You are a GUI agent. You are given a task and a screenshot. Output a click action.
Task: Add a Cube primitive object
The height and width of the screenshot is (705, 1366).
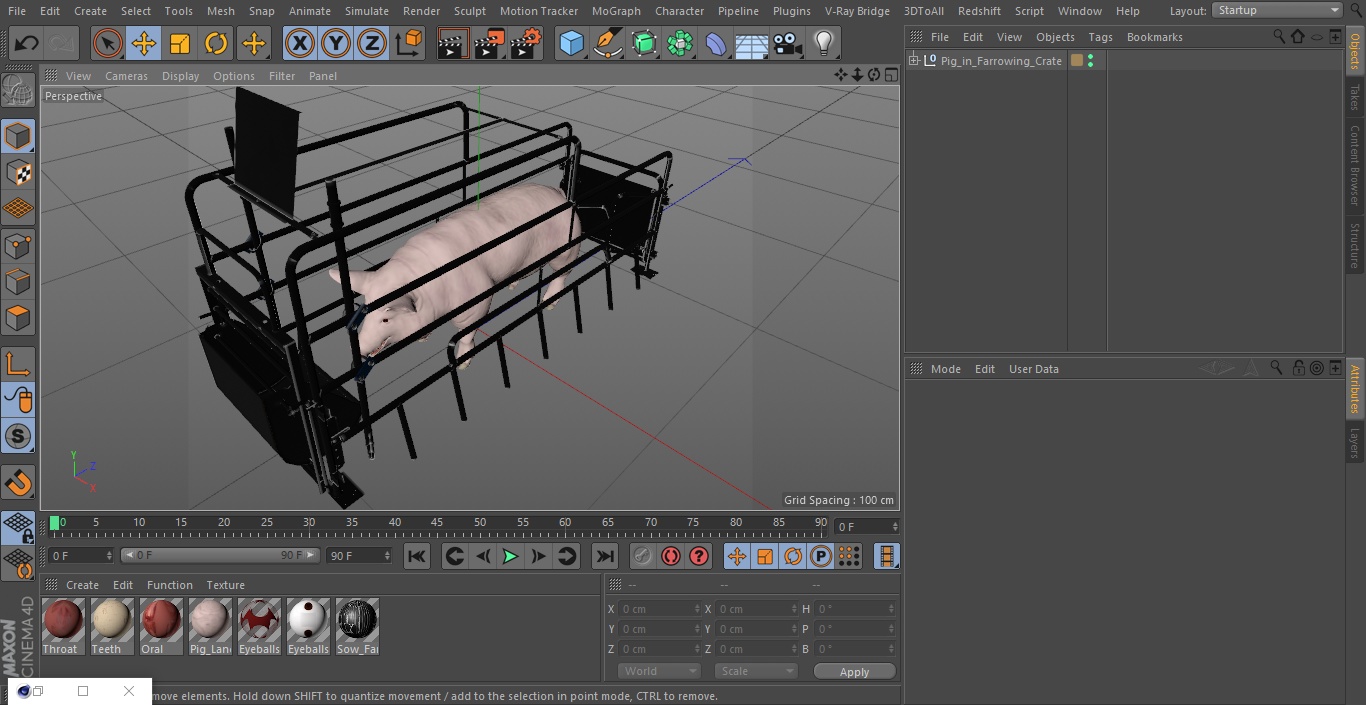click(x=571, y=43)
